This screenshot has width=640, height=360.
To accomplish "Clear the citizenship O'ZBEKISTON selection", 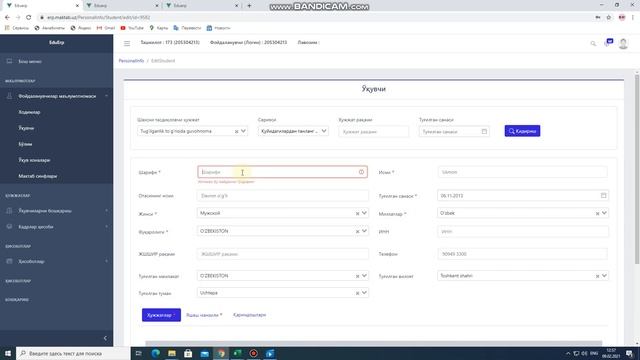I will (357, 231).
